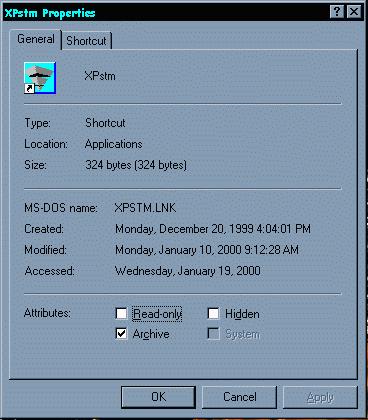Uncheck the Archive attribute checkbox

click(121, 333)
